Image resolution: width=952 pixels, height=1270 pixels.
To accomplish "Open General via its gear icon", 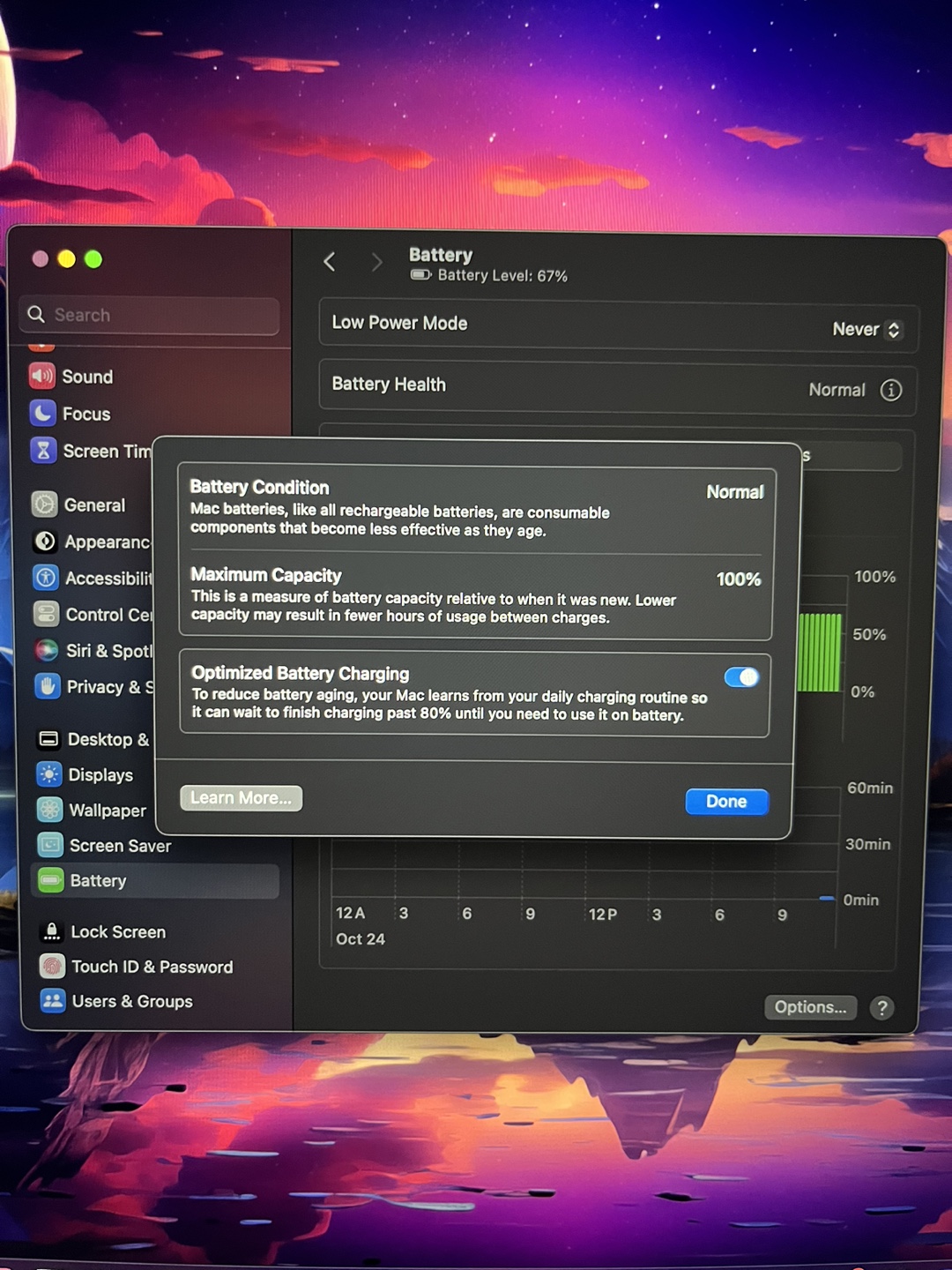I will pyautogui.click(x=44, y=504).
